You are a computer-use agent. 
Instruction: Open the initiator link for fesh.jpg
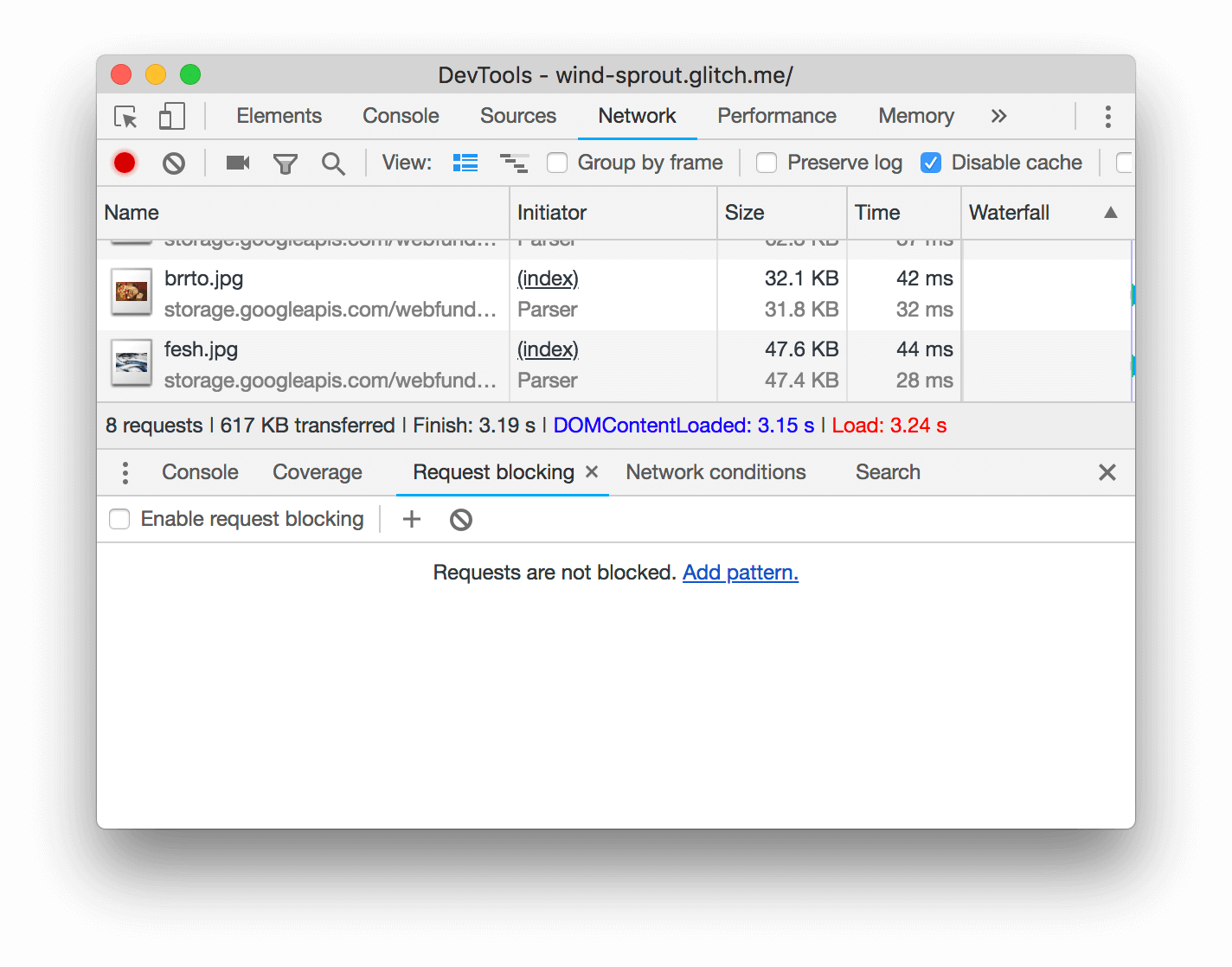tap(547, 349)
